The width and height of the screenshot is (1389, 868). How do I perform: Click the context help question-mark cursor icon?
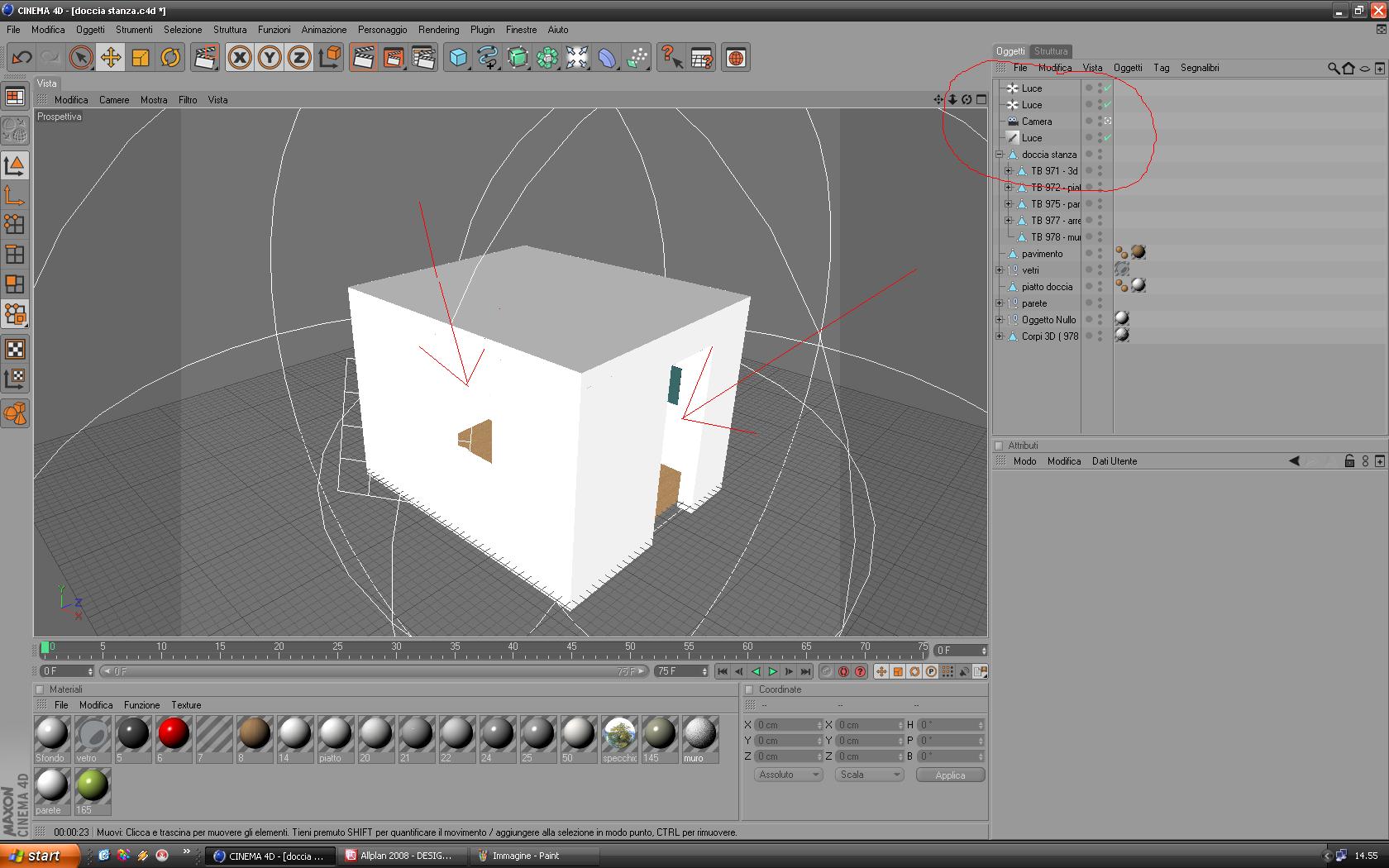(671, 58)
